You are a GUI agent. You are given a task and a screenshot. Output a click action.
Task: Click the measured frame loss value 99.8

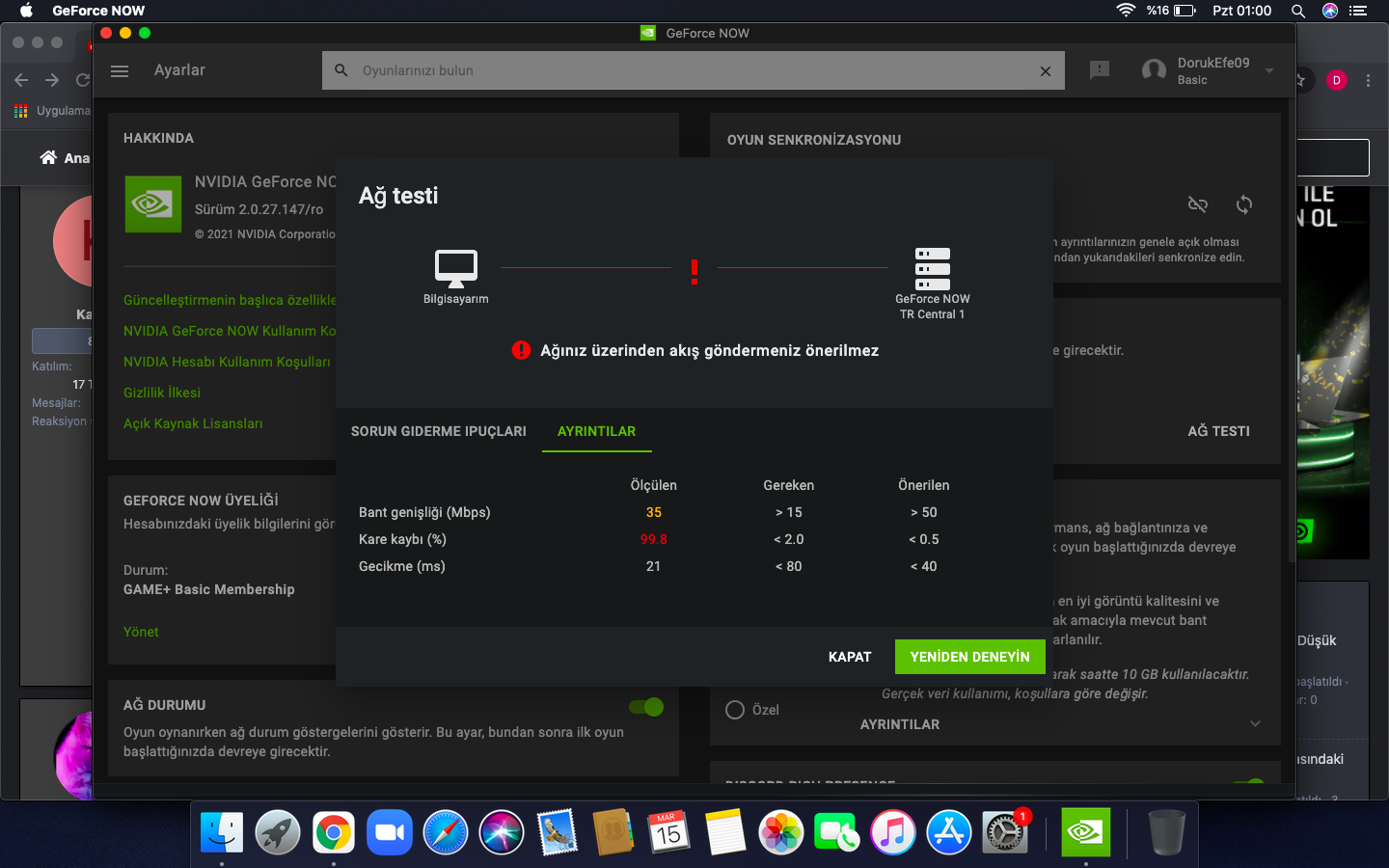point(654,539)
